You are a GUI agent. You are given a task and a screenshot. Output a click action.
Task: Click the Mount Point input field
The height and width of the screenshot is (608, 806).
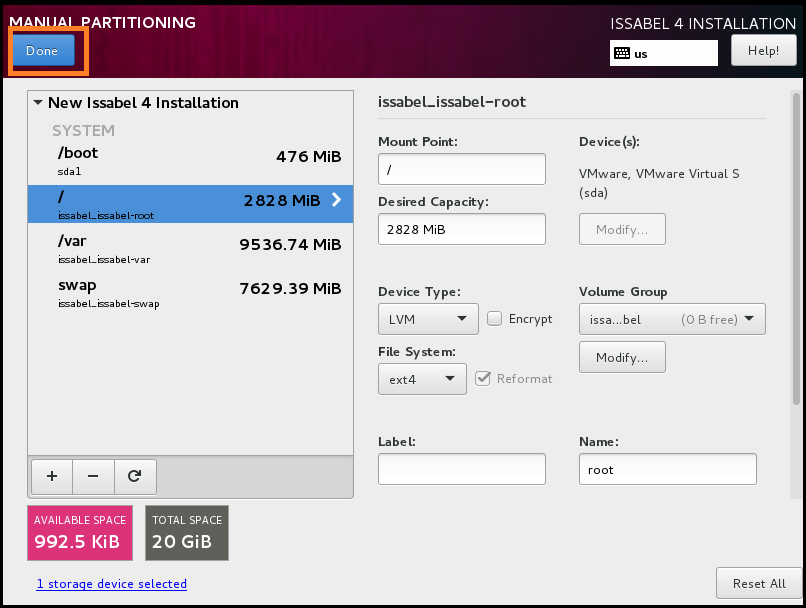point(461,169)
